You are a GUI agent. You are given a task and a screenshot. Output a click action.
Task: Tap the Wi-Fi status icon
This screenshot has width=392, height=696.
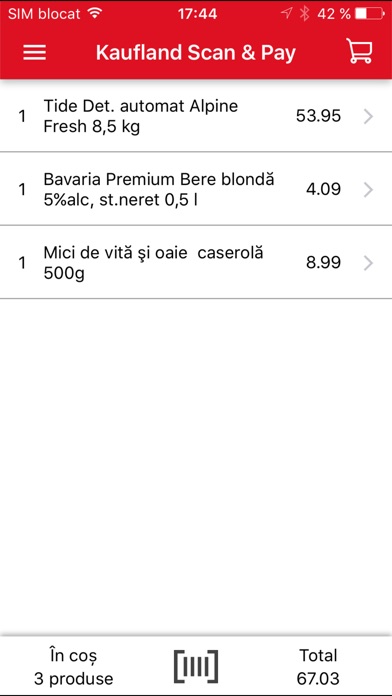[95, 13]
